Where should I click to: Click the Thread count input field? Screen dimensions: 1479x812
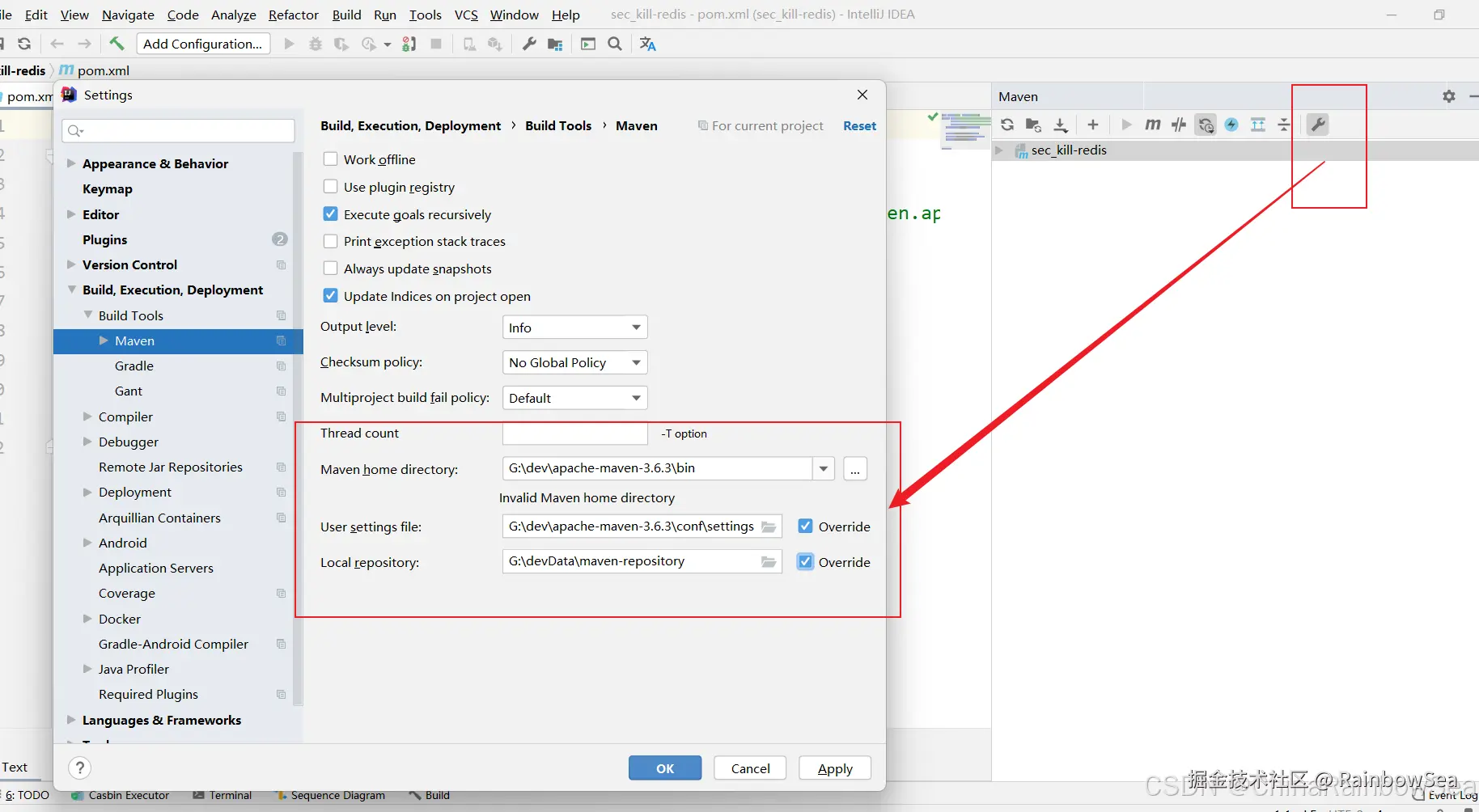575,433
